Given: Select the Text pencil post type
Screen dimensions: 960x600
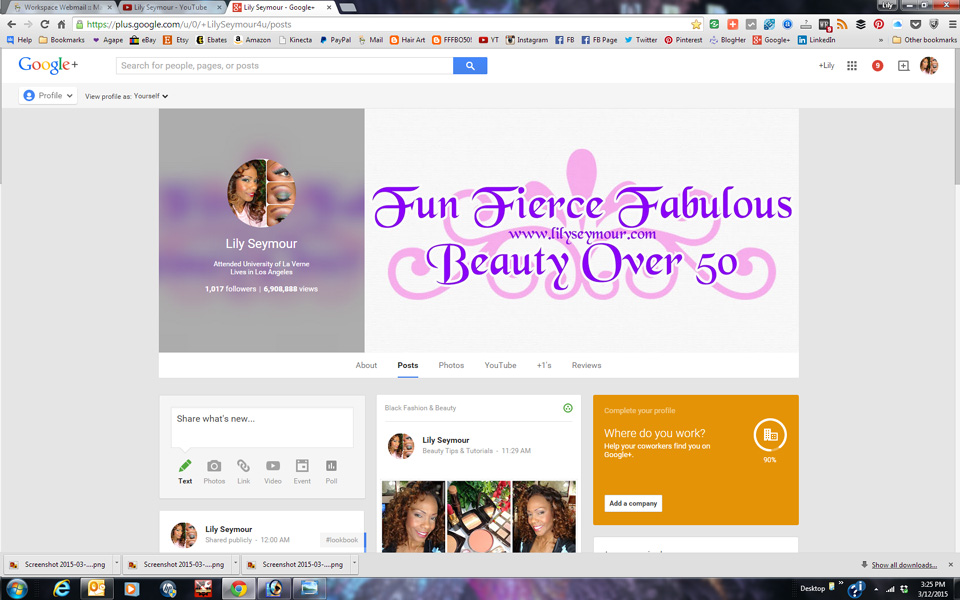Looking at the screenshot, I should click(x=185, y=471).
